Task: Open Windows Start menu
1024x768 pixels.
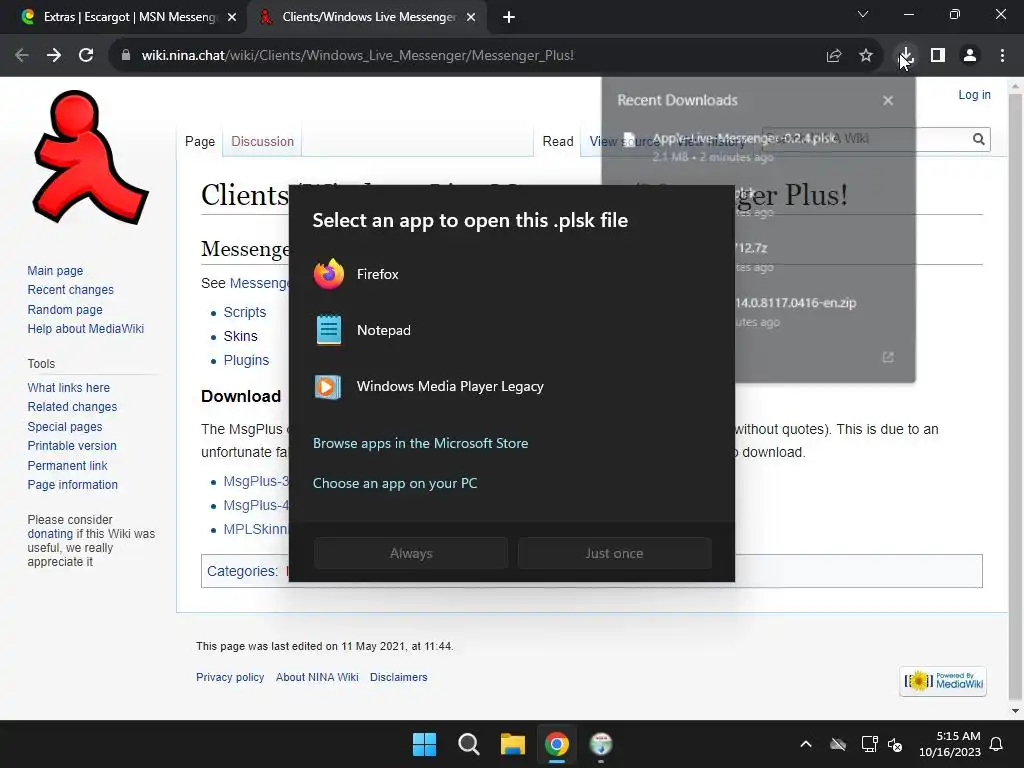Action: tap(424, 744)
